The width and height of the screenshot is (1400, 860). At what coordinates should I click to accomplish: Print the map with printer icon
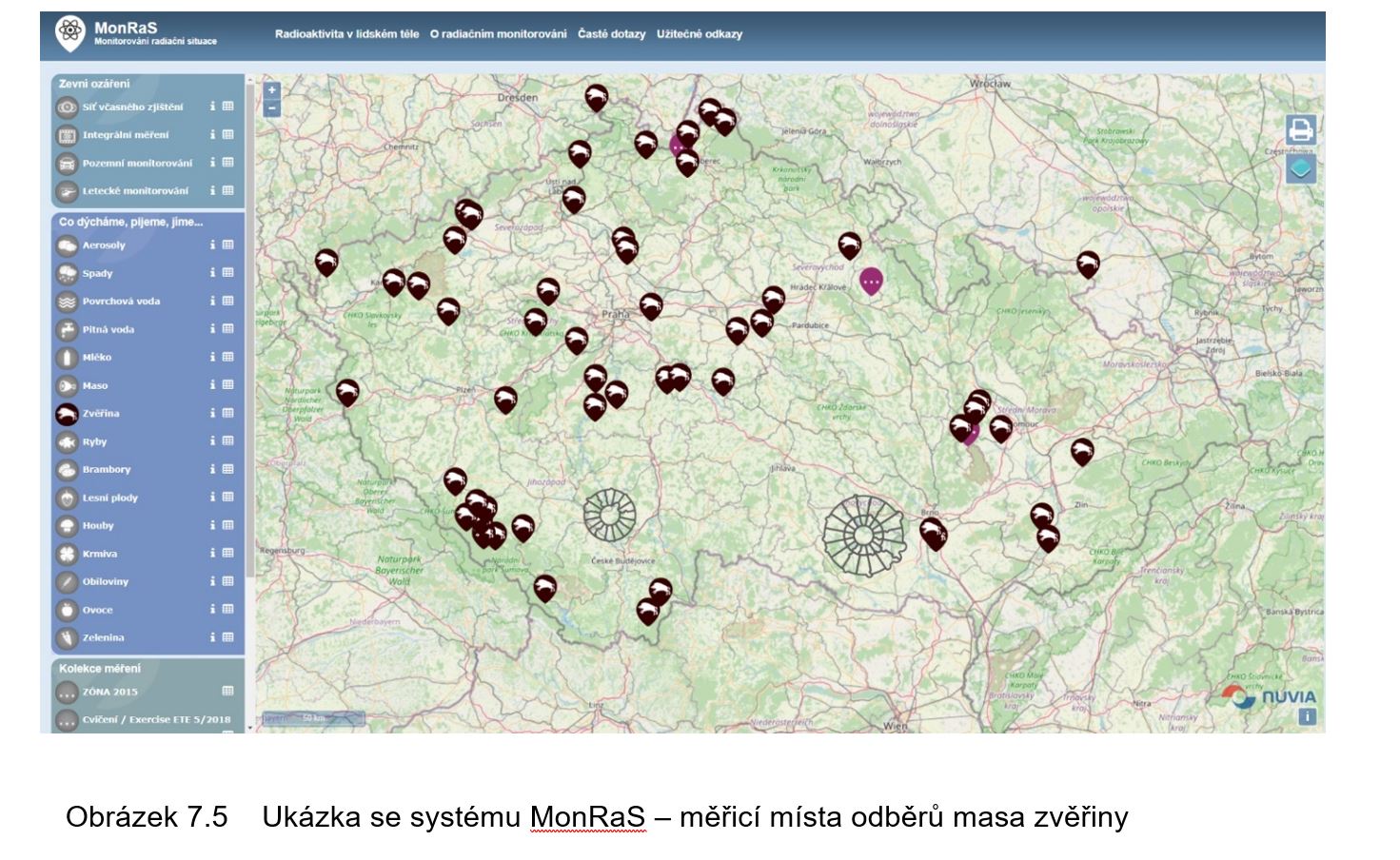pos(1300,129)
